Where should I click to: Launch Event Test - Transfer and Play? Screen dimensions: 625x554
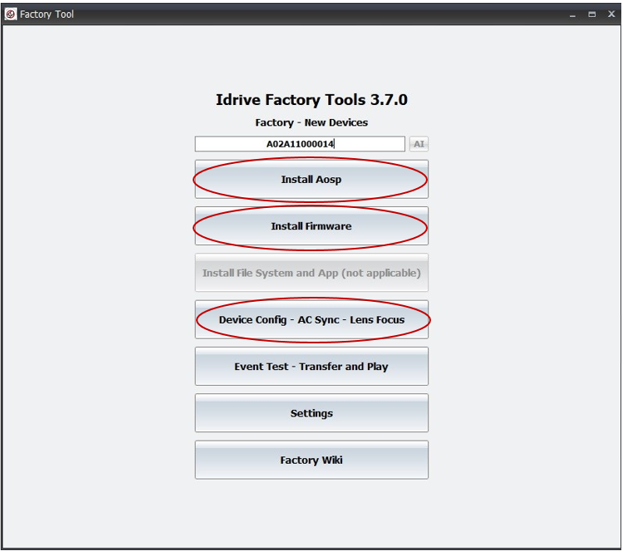(x=312, y=366)
